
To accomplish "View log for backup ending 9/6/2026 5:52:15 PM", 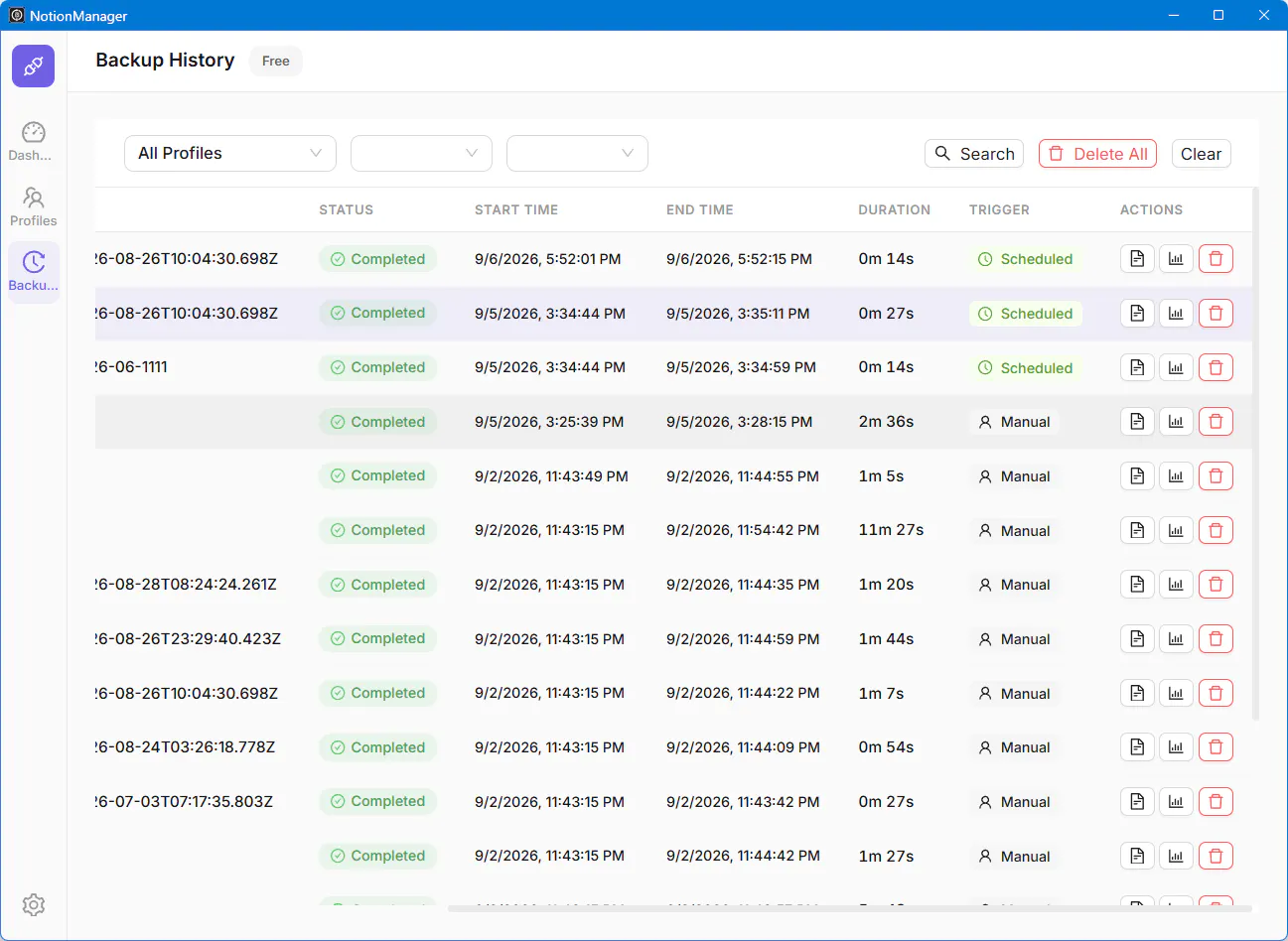I will coord(1137,259).
